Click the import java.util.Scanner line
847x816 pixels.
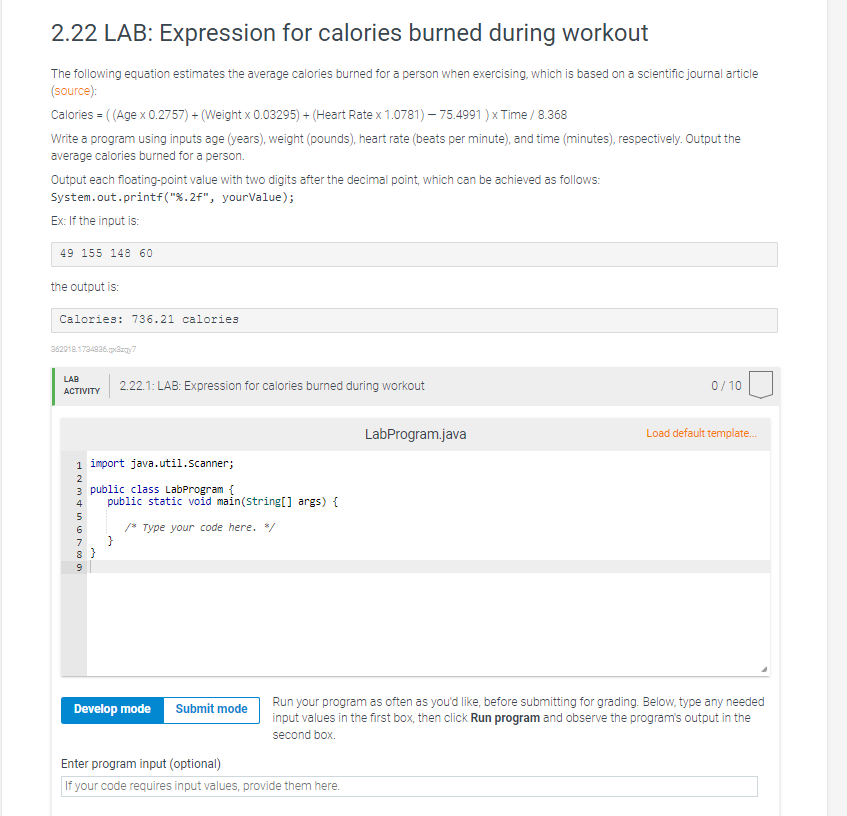[160, 463]
